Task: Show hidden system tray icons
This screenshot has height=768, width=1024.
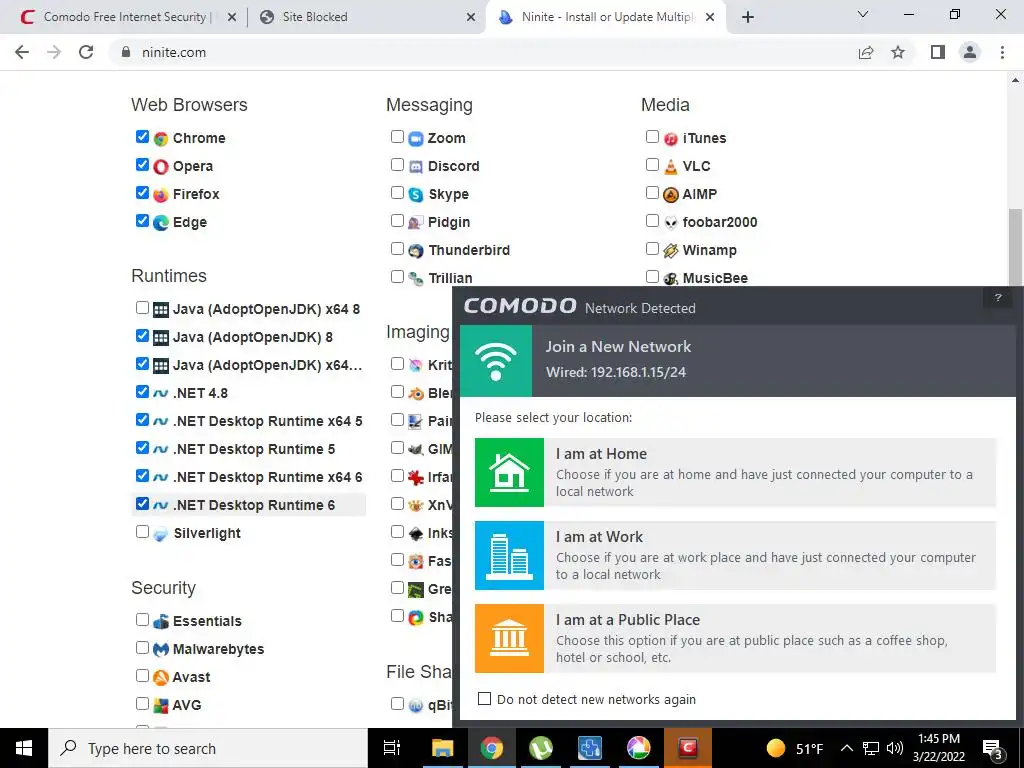Action: pos(846,748)
